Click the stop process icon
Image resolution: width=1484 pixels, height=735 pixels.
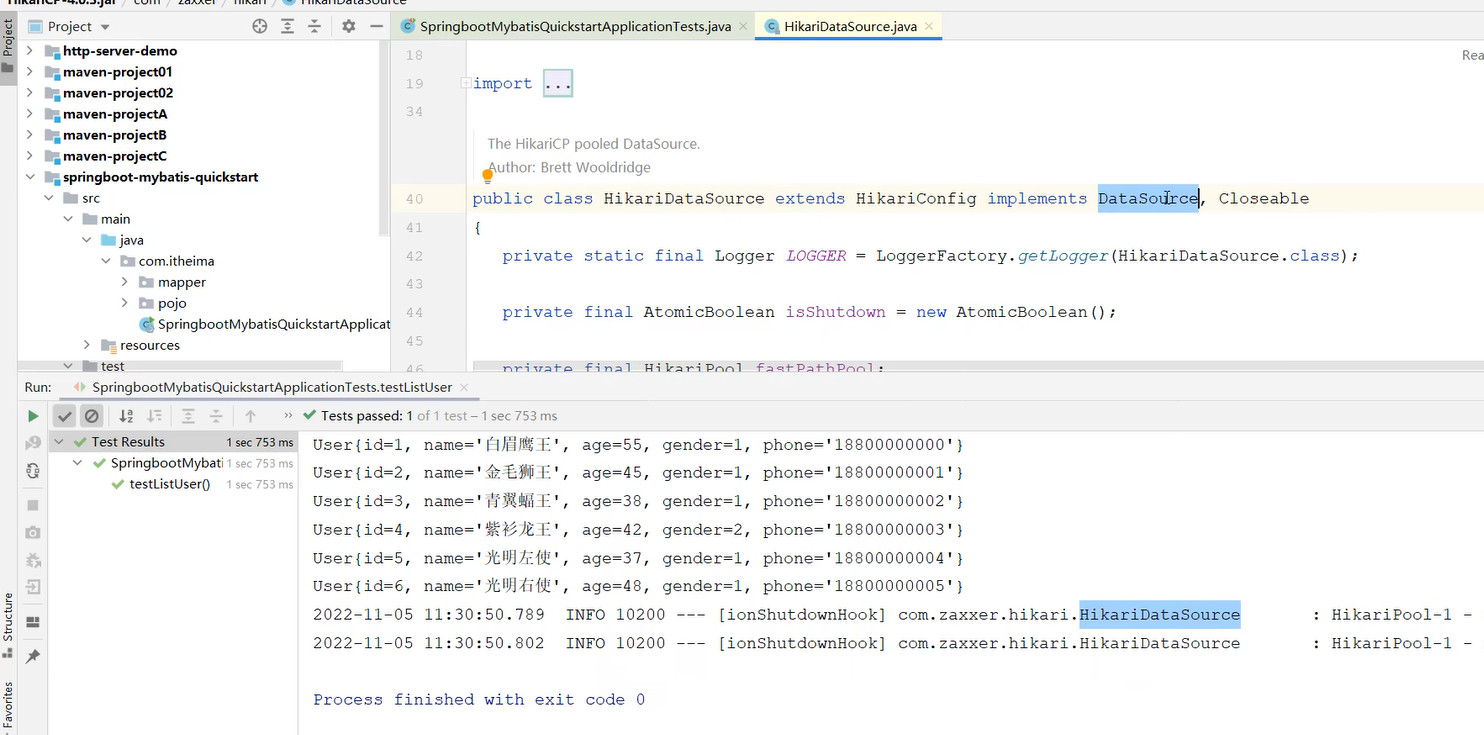tap(32, 505)
